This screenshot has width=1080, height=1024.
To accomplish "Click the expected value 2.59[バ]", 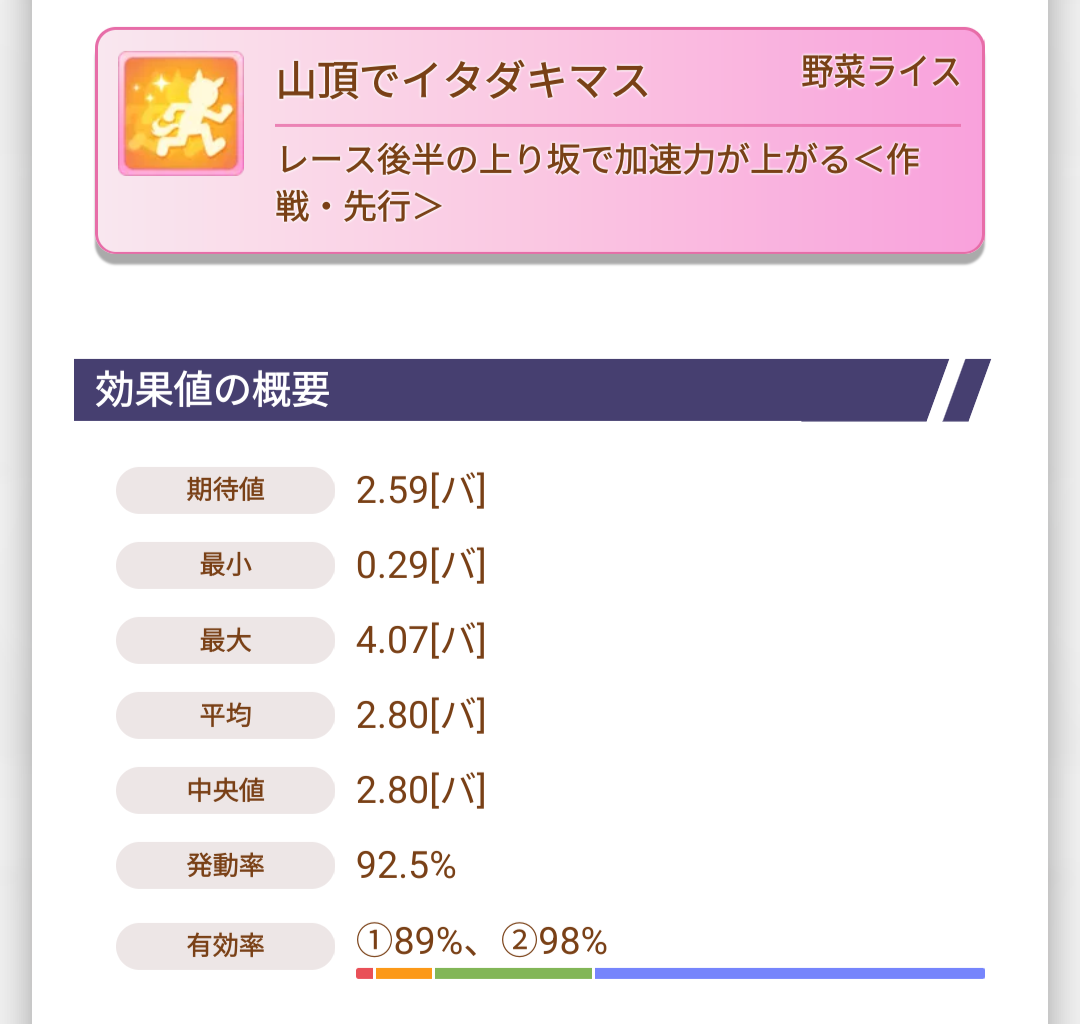I will 421,491.
